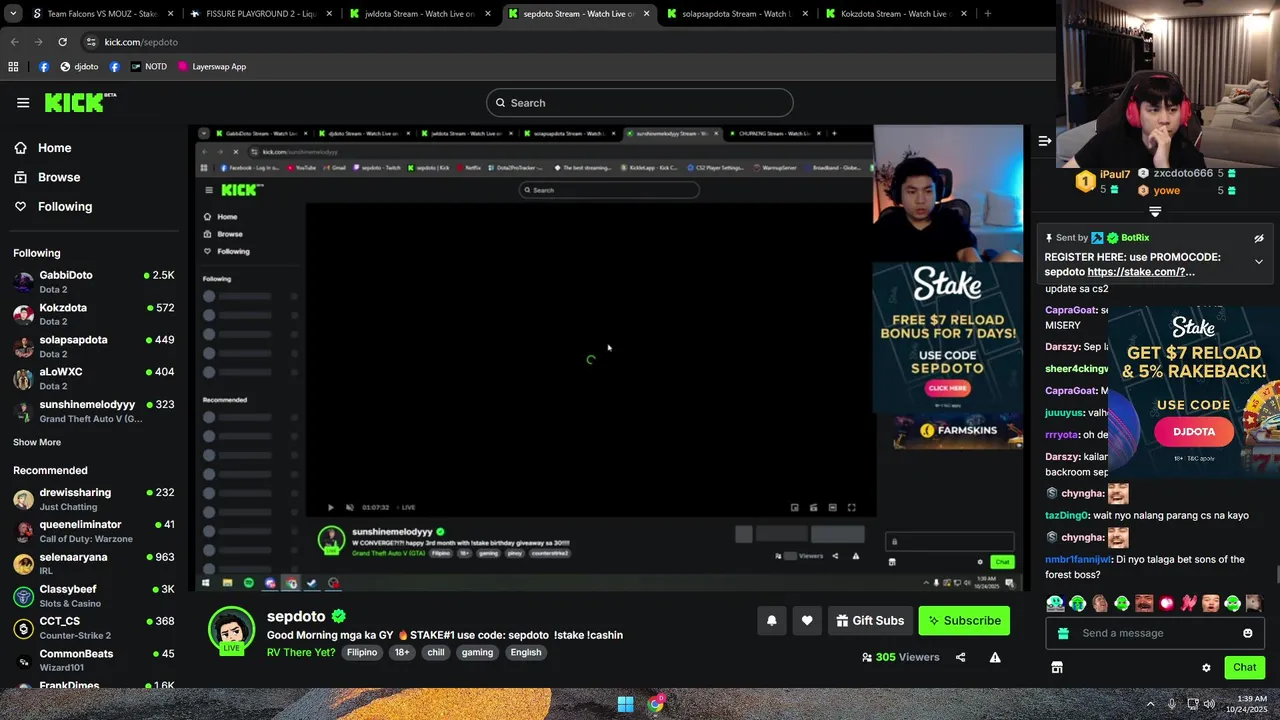The height and width of the screenshot is (720, 1280).
Task: Open selenaaryana recommended channel
Action: pos(94,564)
